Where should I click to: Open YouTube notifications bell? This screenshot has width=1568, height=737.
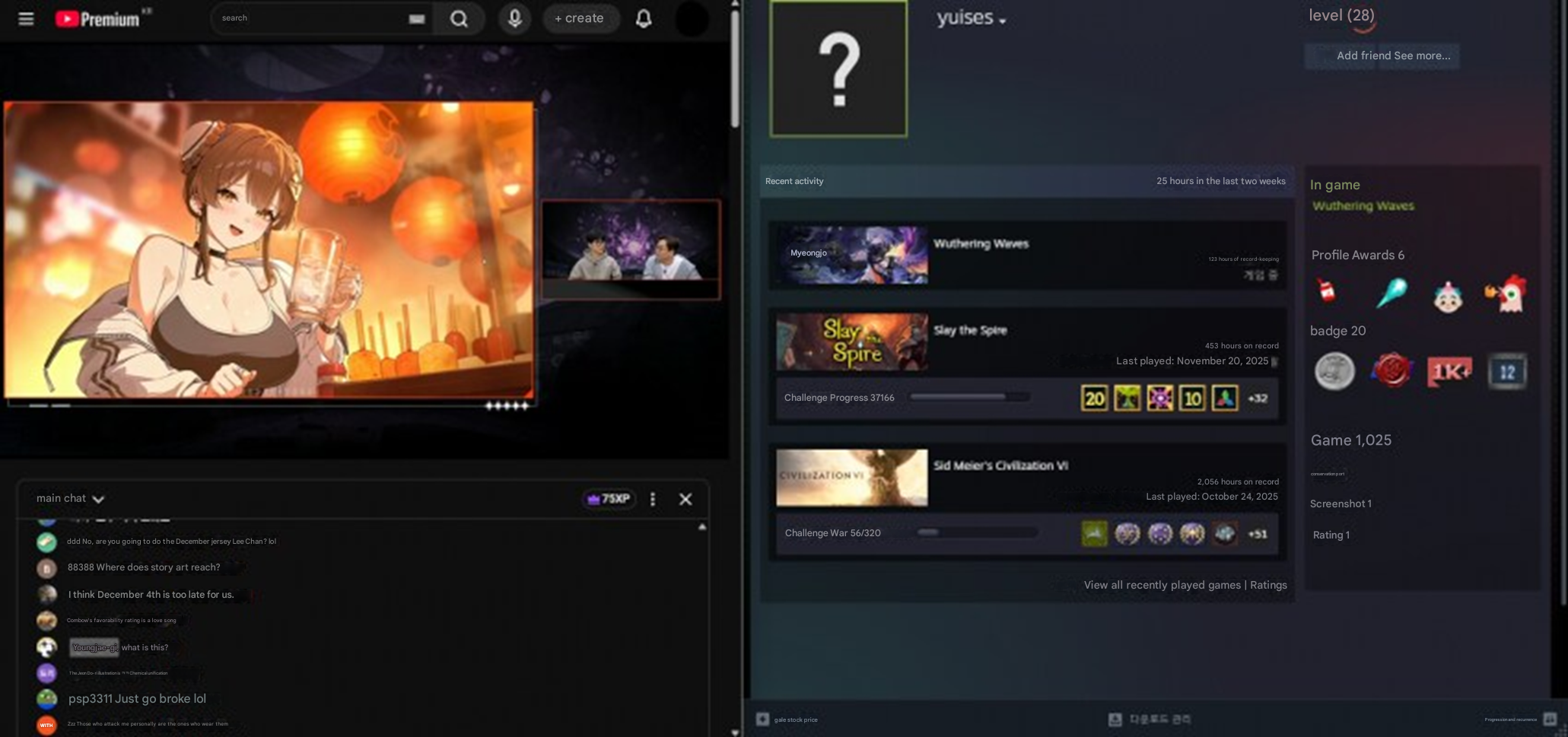(x=644, y=18)
